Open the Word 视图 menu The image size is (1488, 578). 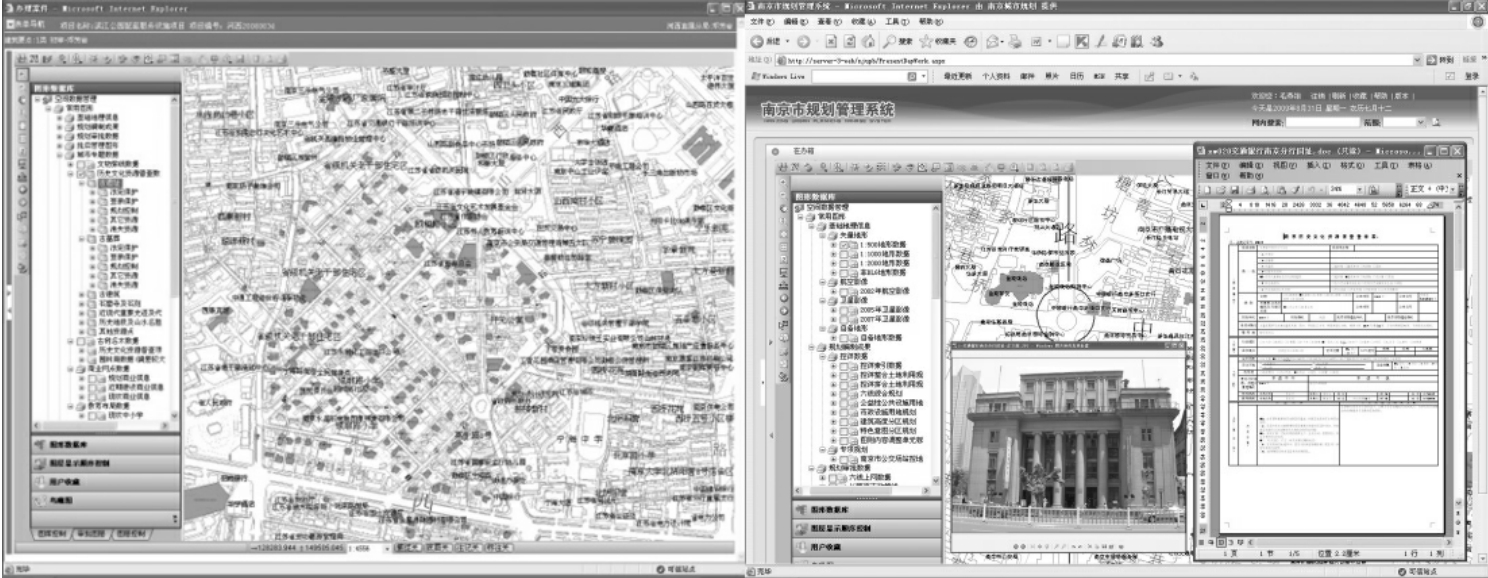point(1284,165)
